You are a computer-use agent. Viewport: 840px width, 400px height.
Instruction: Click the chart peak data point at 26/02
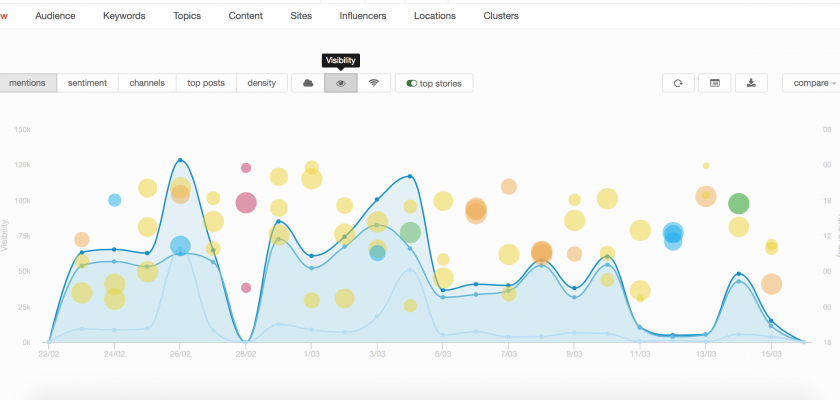click(x=180, y=160)
